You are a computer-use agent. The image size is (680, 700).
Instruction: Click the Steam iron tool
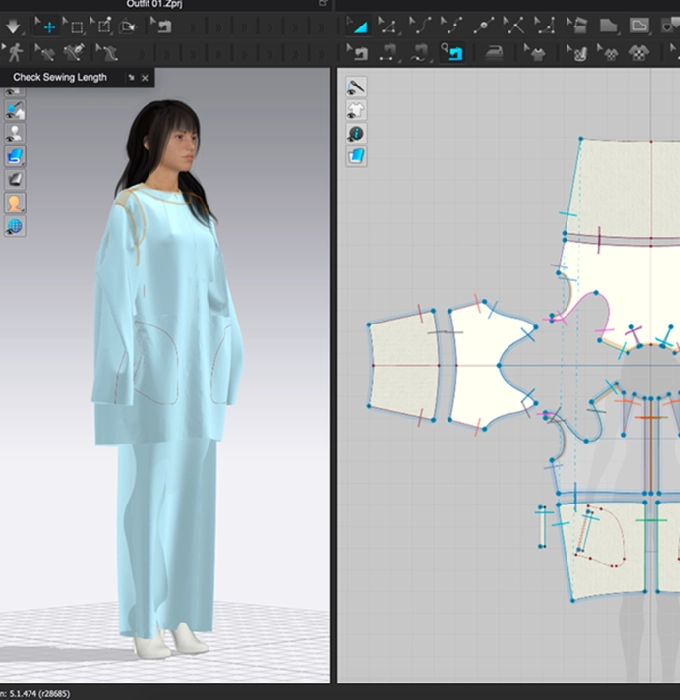[495, 52]
